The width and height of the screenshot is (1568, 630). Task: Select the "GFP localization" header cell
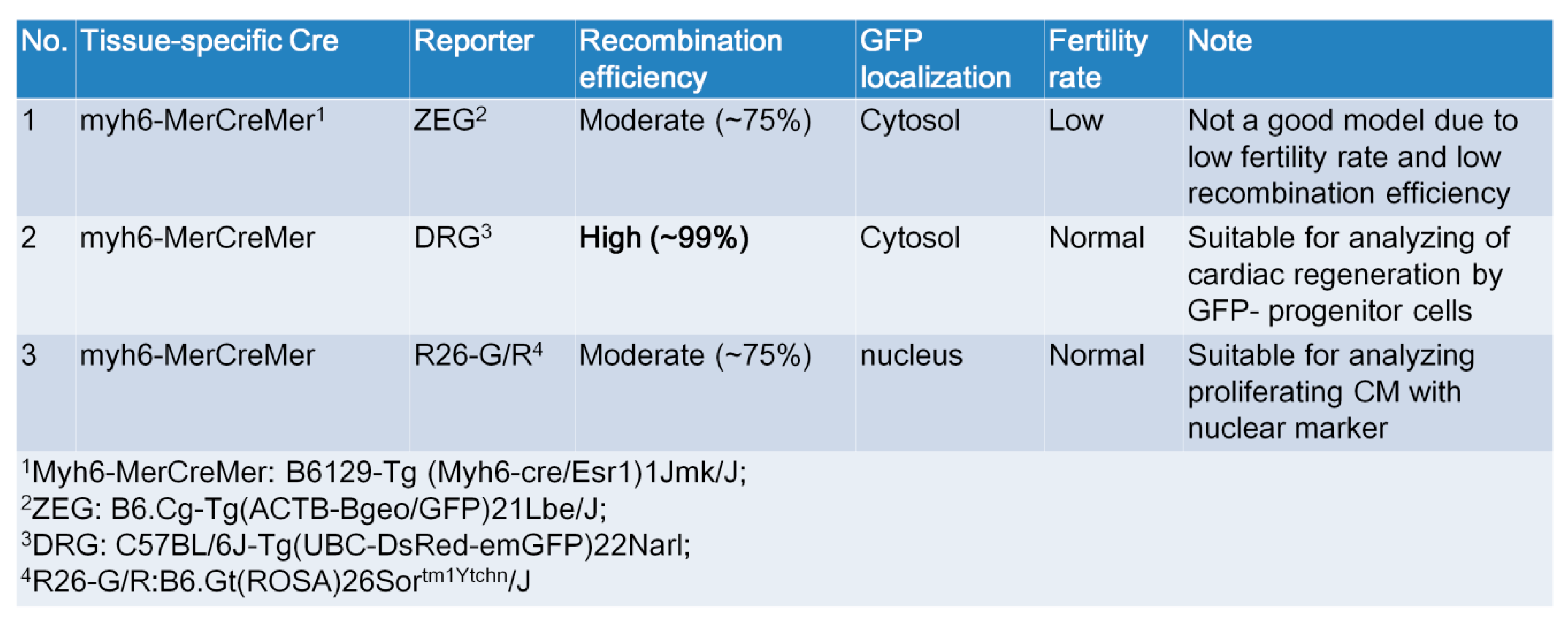pyautogui.click(x=934, y=59)
